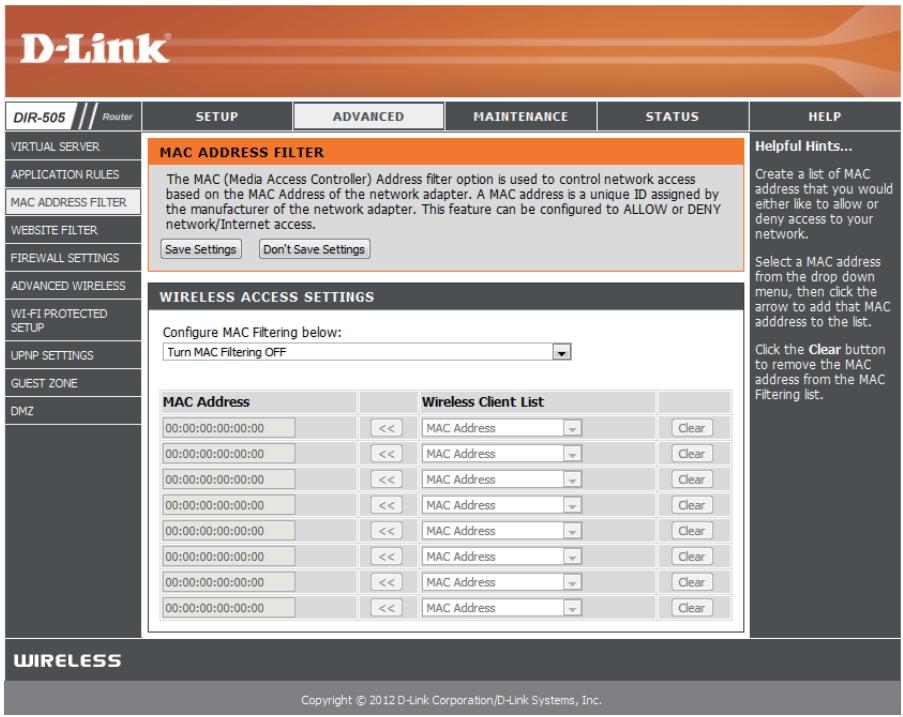Screen dimensions: 903x717
Task: Clear the second row MAC entry
Action: click(692, 454)
